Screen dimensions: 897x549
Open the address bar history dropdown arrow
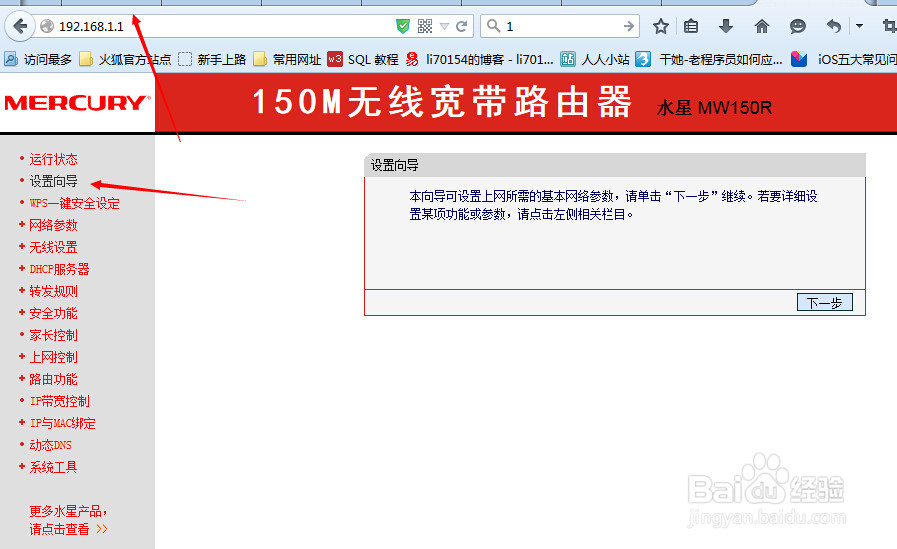coord(444,26)
